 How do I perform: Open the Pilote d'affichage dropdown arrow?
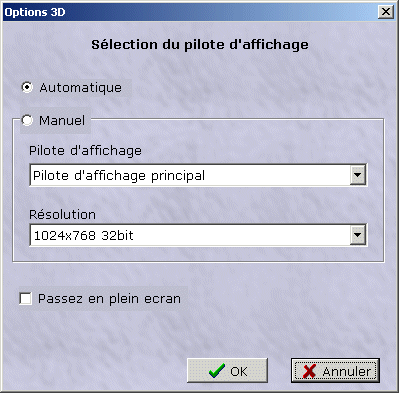point(358,175)
